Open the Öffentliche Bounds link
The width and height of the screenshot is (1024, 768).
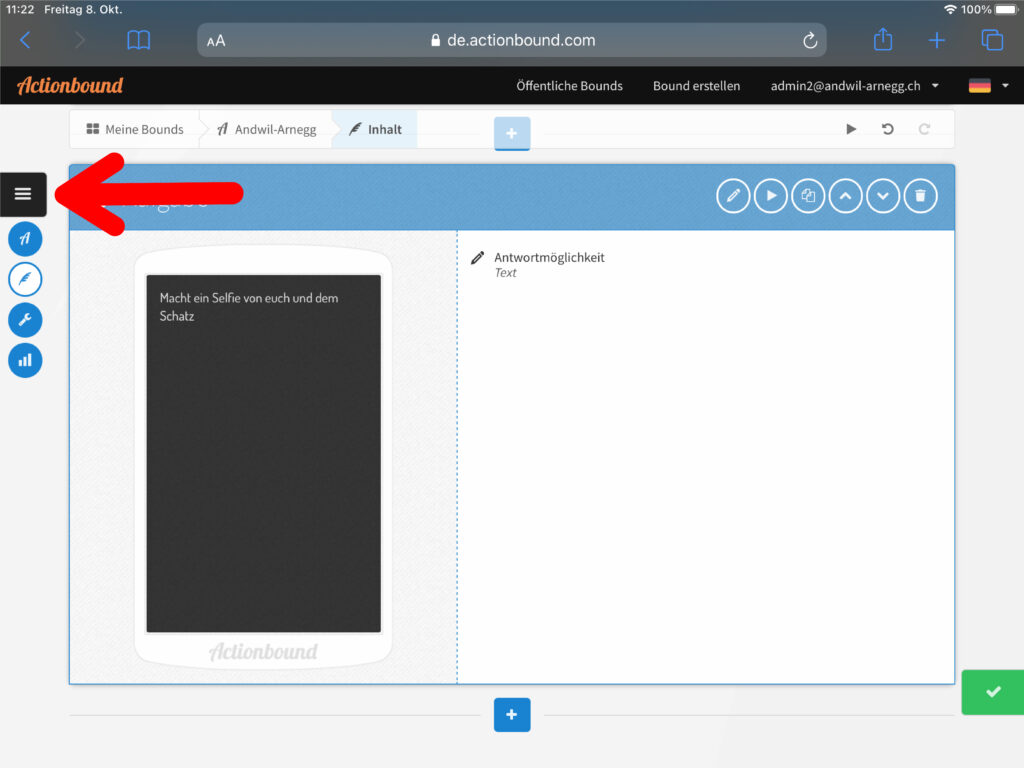point(569,86)
